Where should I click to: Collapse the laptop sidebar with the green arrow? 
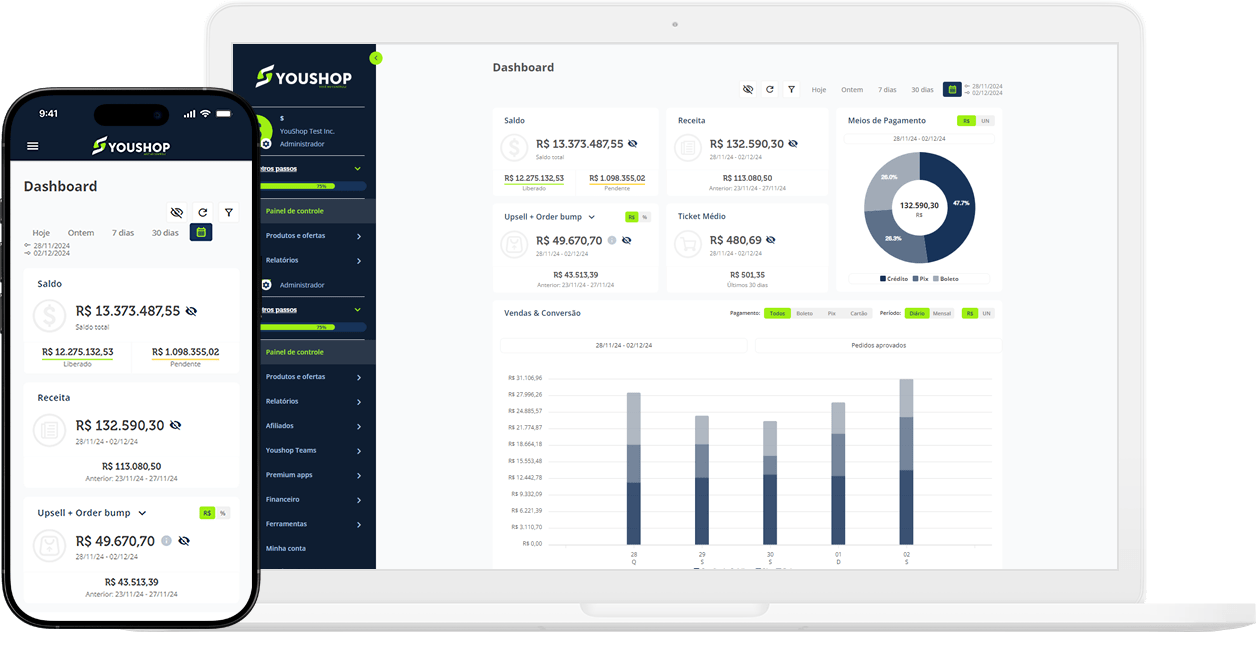point(376,58)
